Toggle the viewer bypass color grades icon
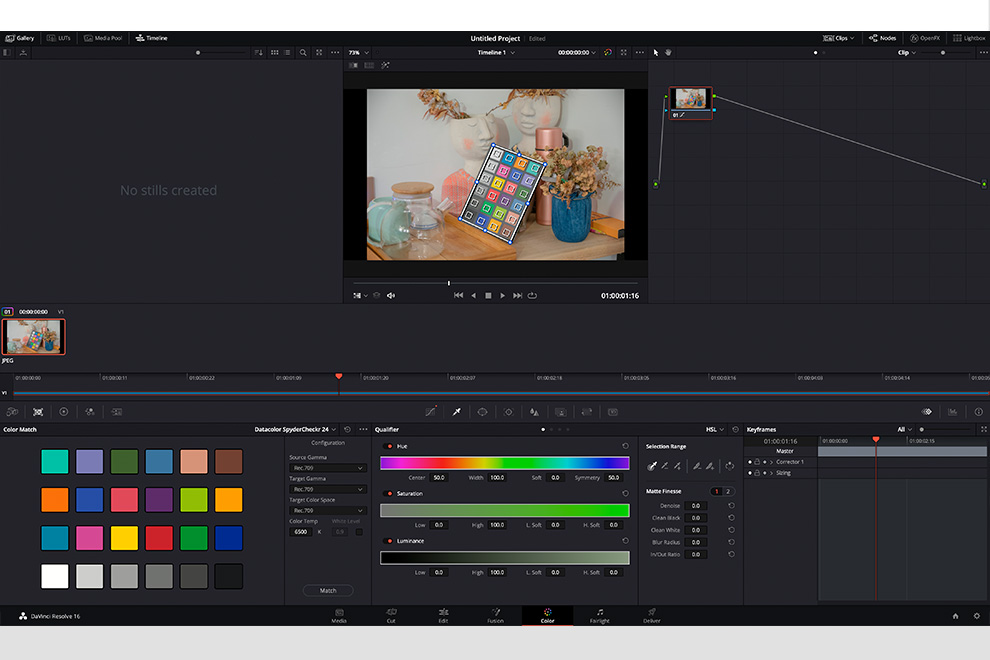This screenshot has height=660, width=990. click(x=607, y=52)
